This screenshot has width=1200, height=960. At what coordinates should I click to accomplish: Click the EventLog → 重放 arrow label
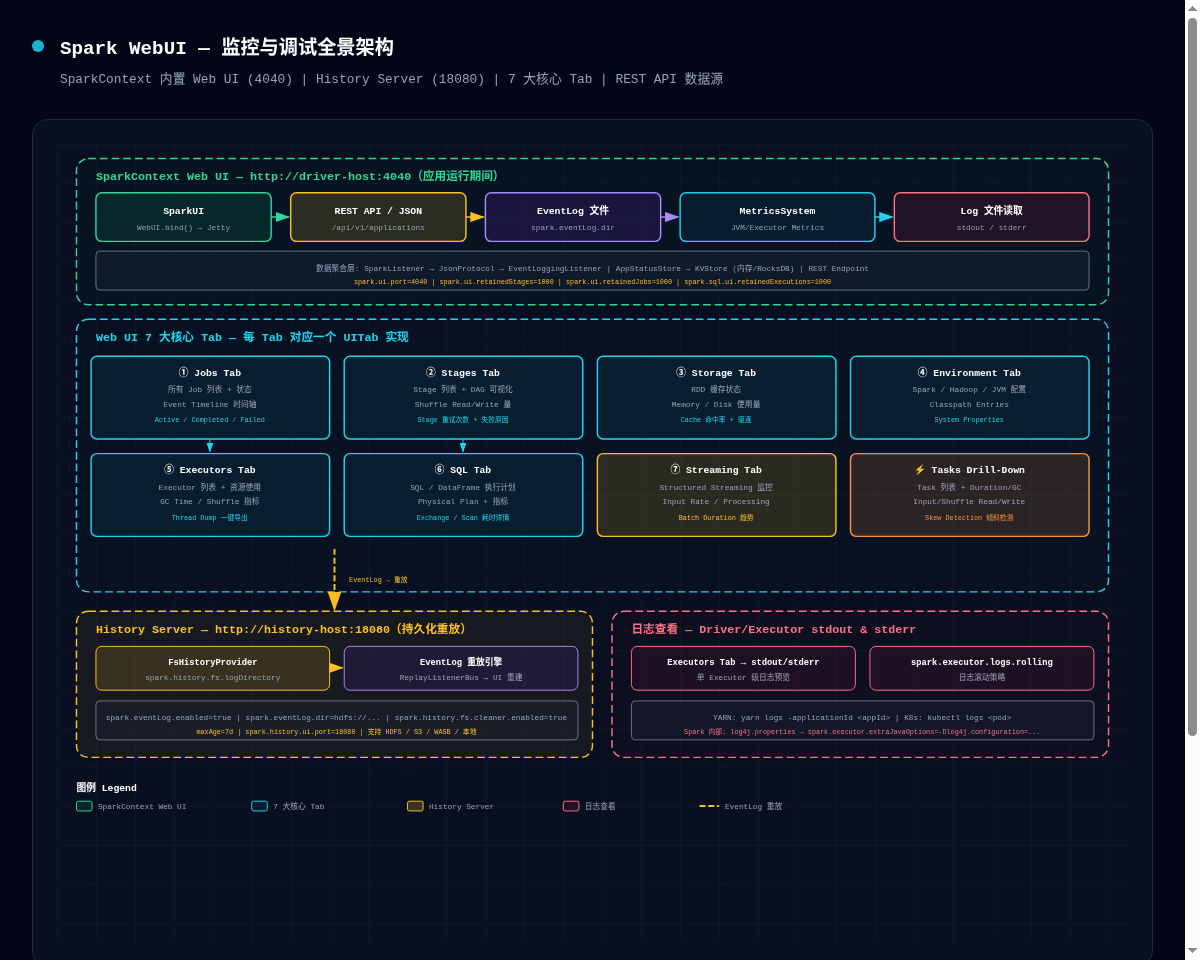point(378,580)
